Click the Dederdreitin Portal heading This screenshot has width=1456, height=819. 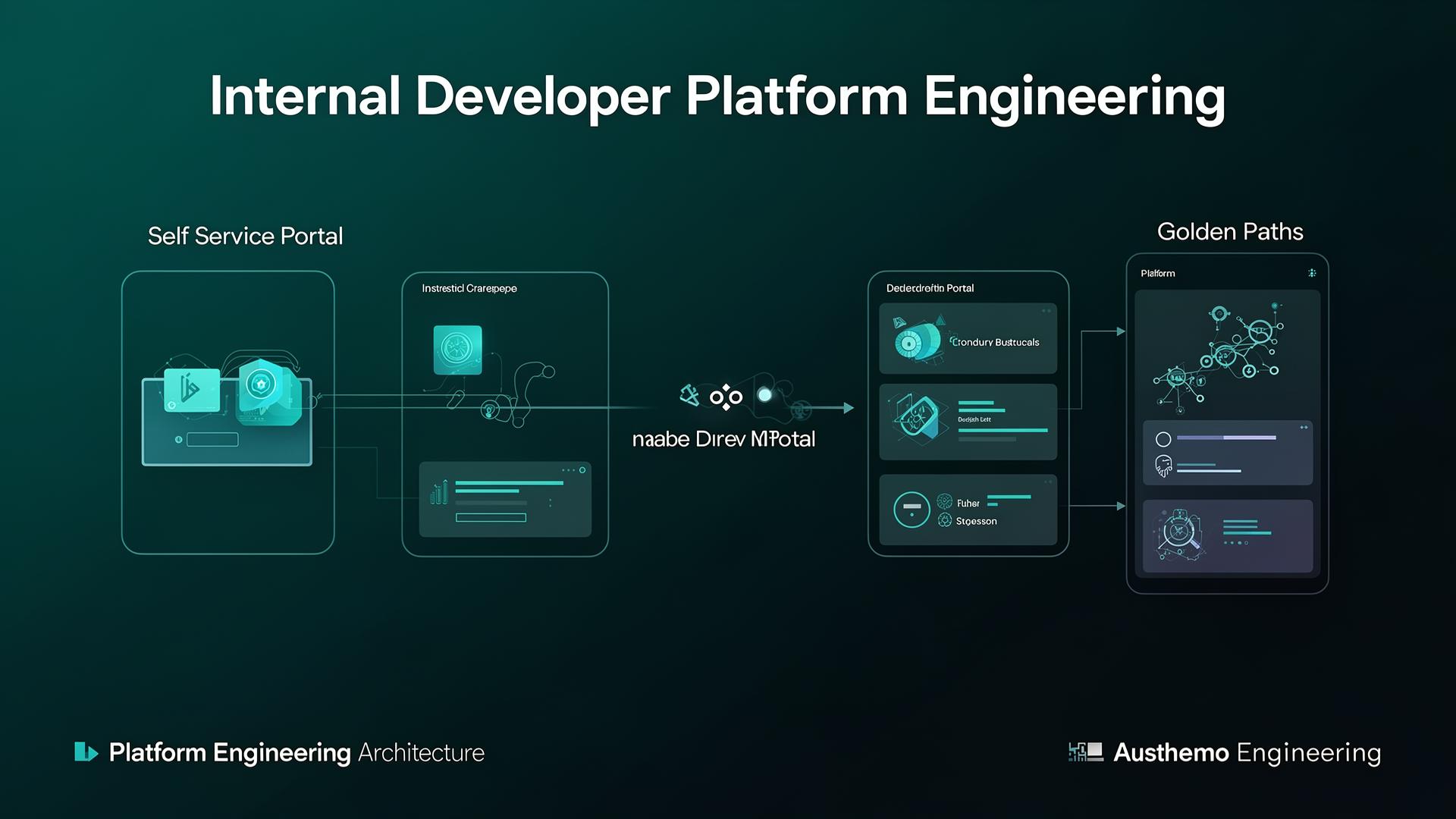[x=930, y=288]
